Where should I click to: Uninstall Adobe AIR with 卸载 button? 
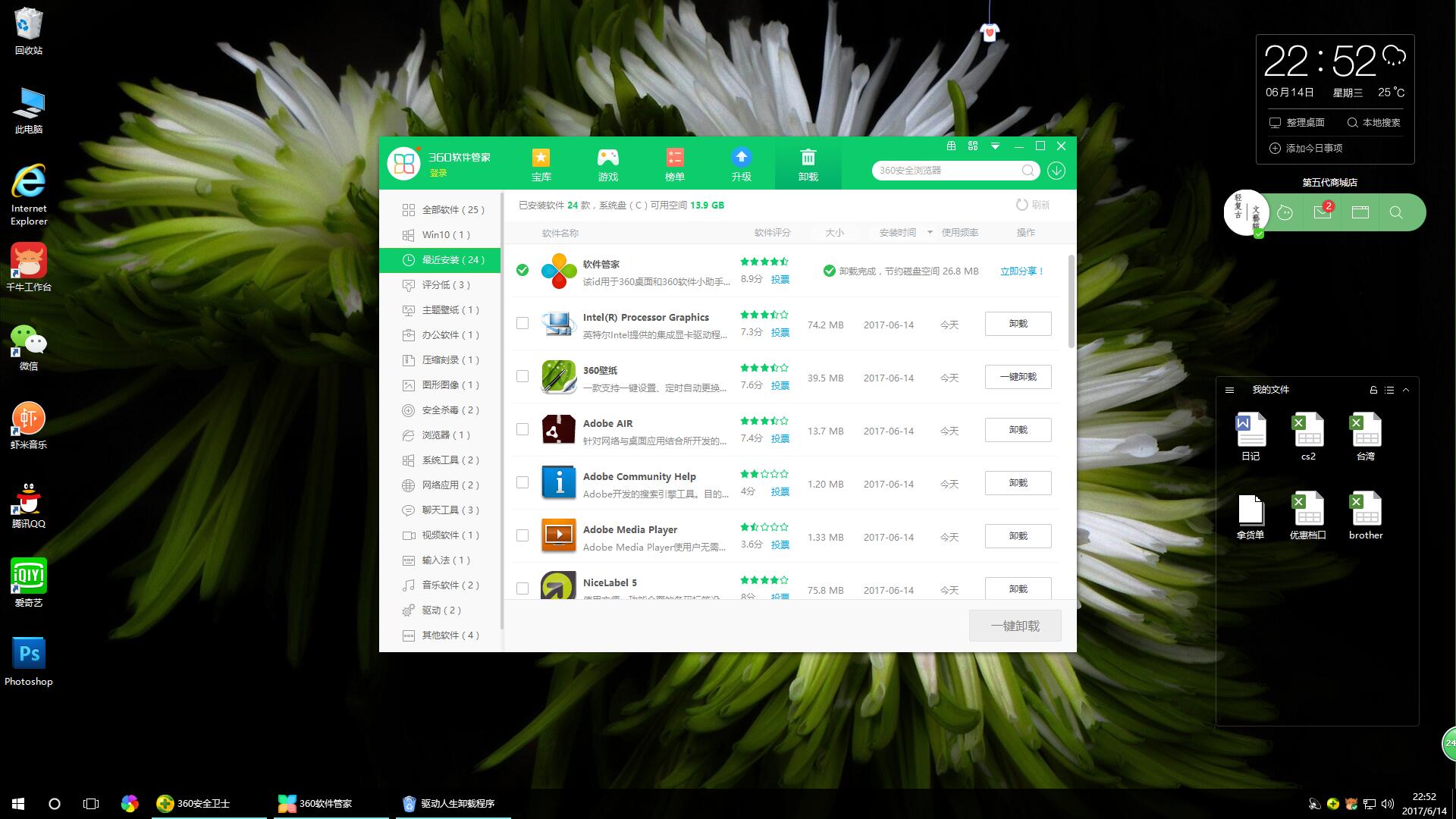(1018, 430)
